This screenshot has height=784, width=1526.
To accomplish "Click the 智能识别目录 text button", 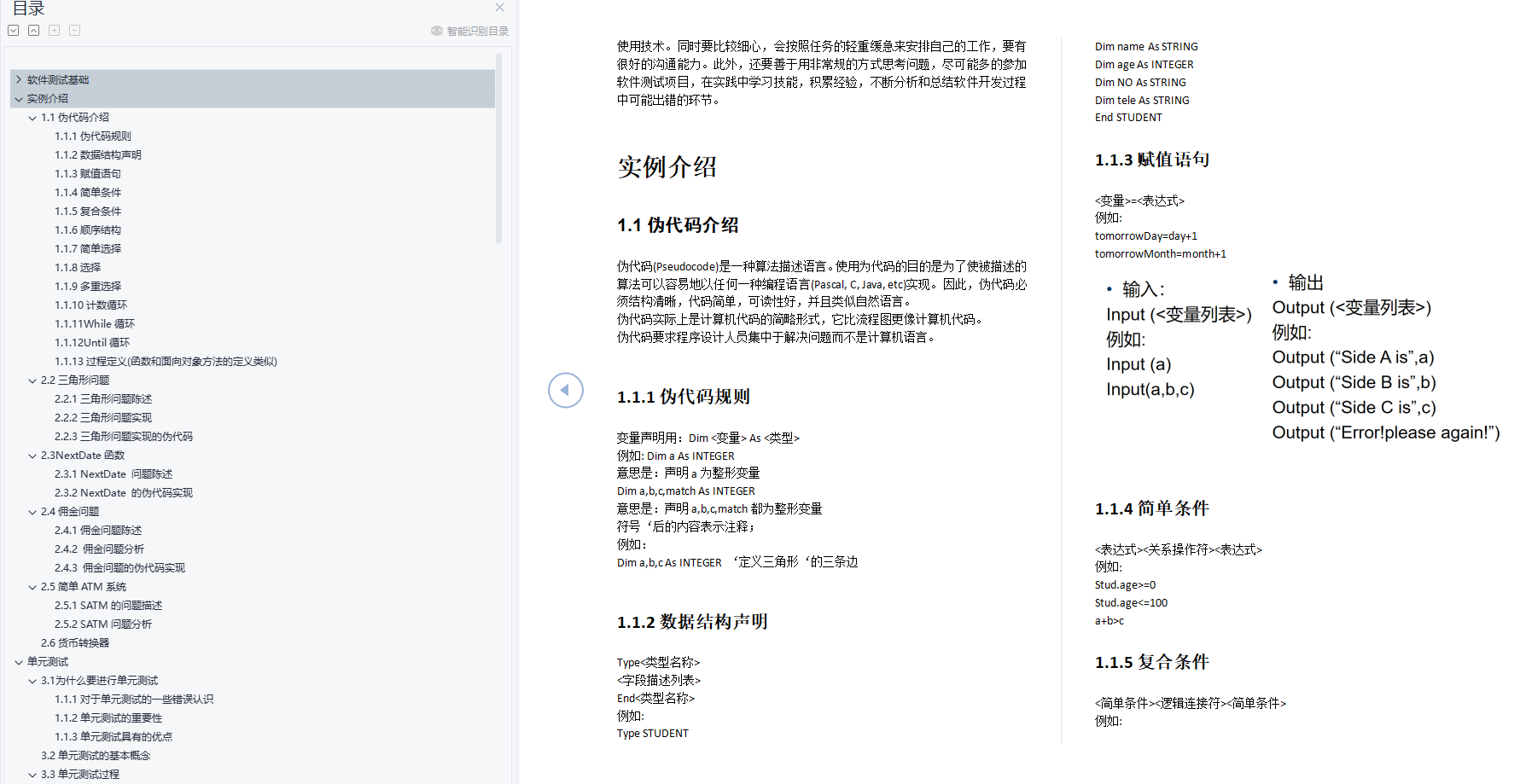I will (475, 30).
